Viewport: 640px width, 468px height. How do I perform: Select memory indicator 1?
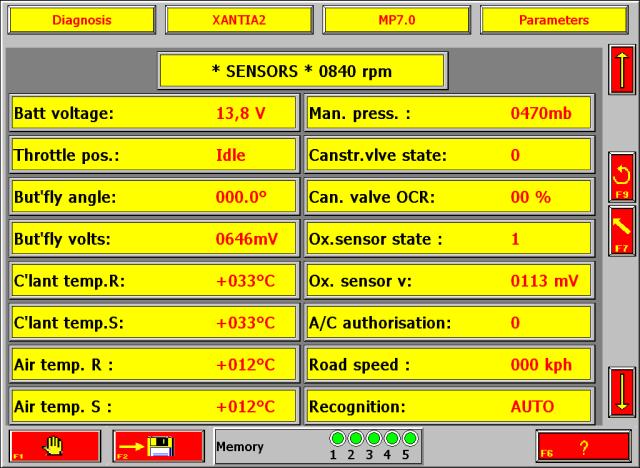[338, 439]
